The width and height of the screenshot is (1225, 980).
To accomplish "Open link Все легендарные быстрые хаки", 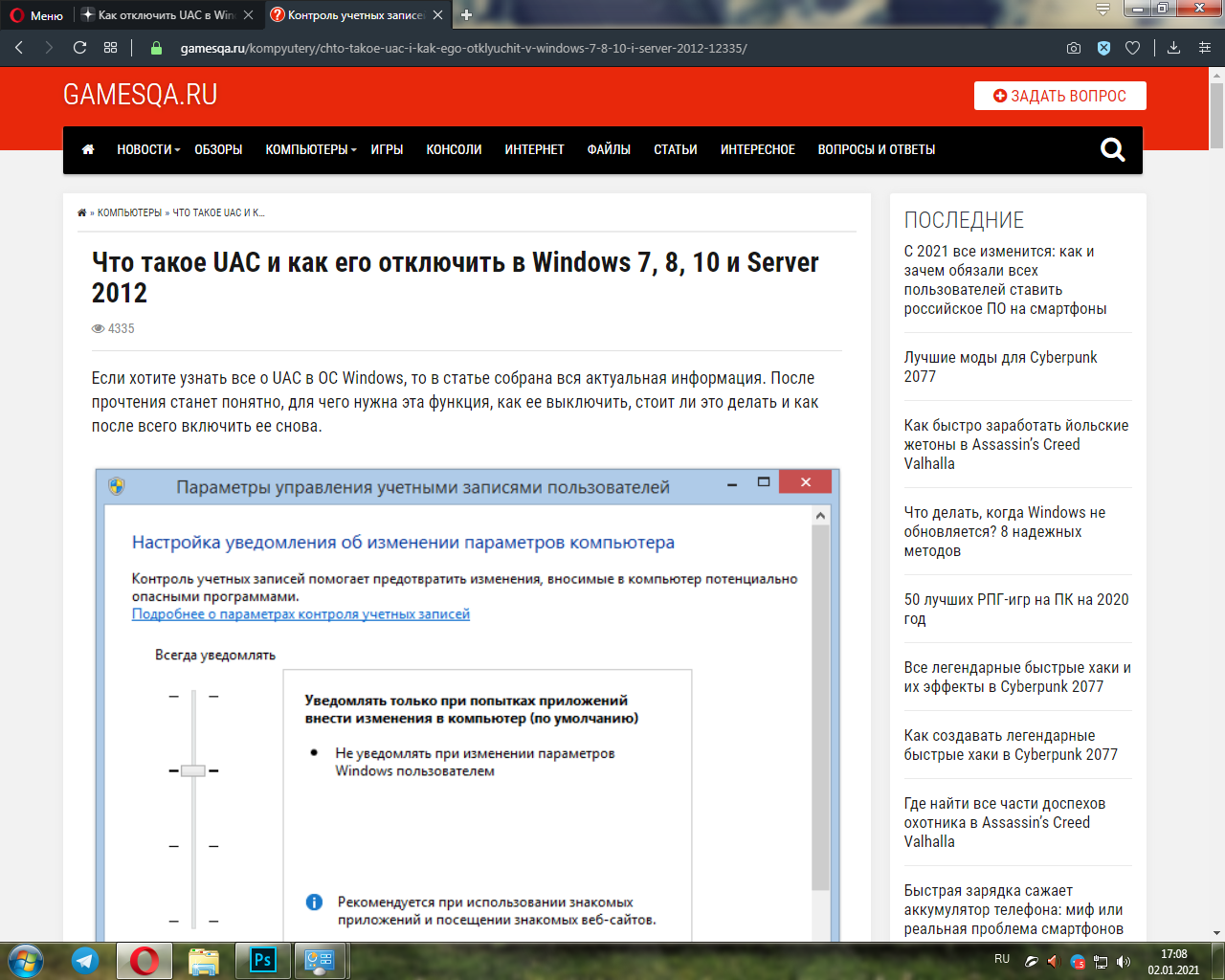I will click(1017, 677).
